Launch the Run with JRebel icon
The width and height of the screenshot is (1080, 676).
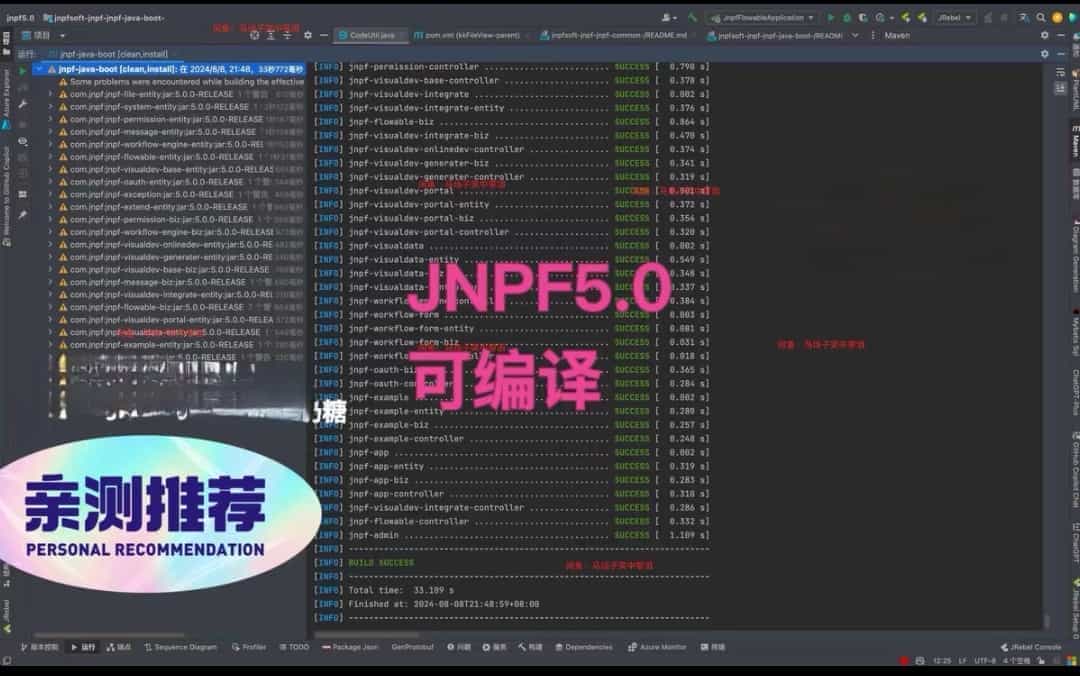(x=906, y=17)
